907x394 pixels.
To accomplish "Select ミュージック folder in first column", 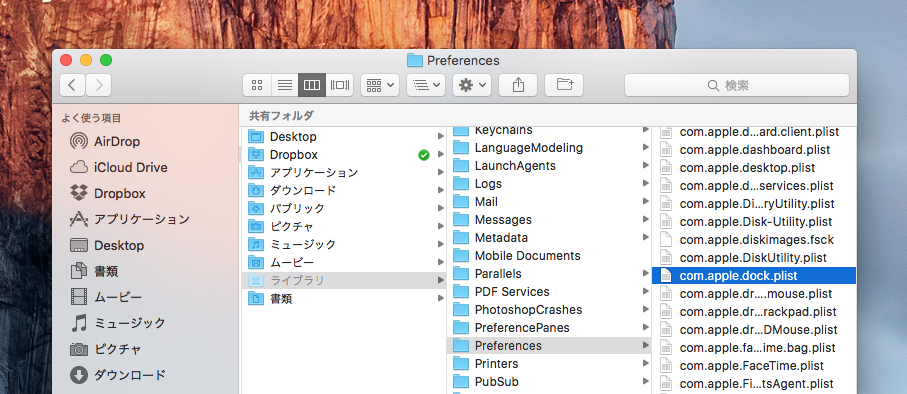I will 344,245.
